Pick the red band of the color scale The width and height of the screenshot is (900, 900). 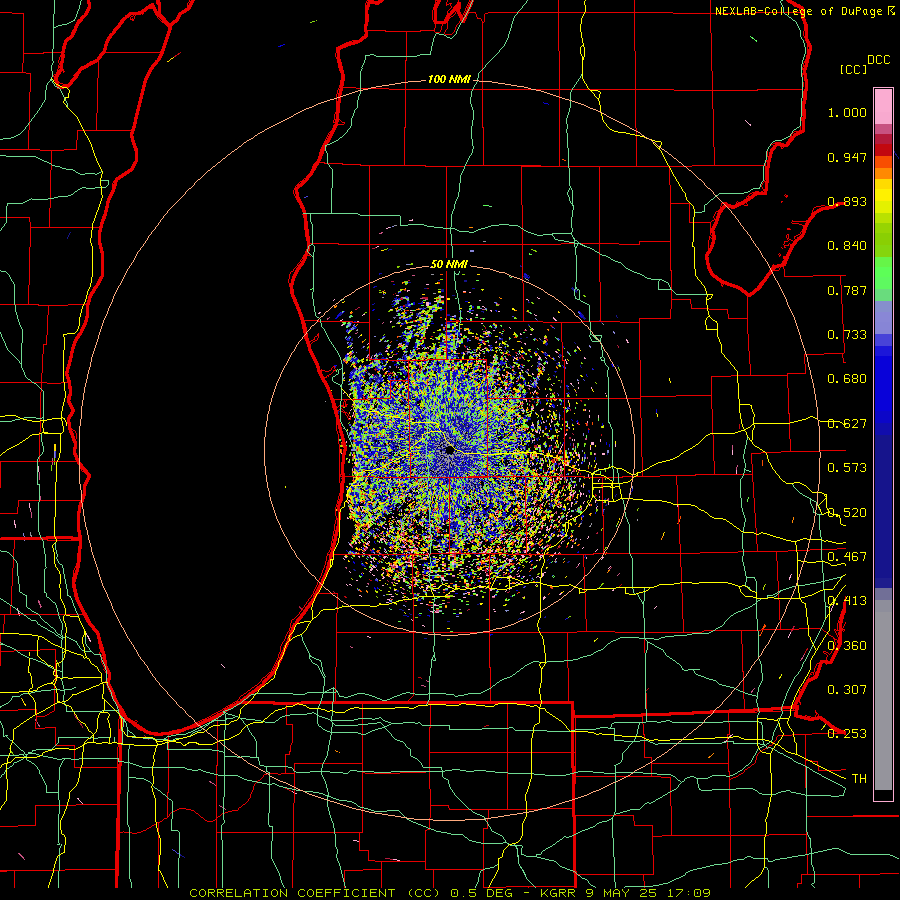(883, 150)
